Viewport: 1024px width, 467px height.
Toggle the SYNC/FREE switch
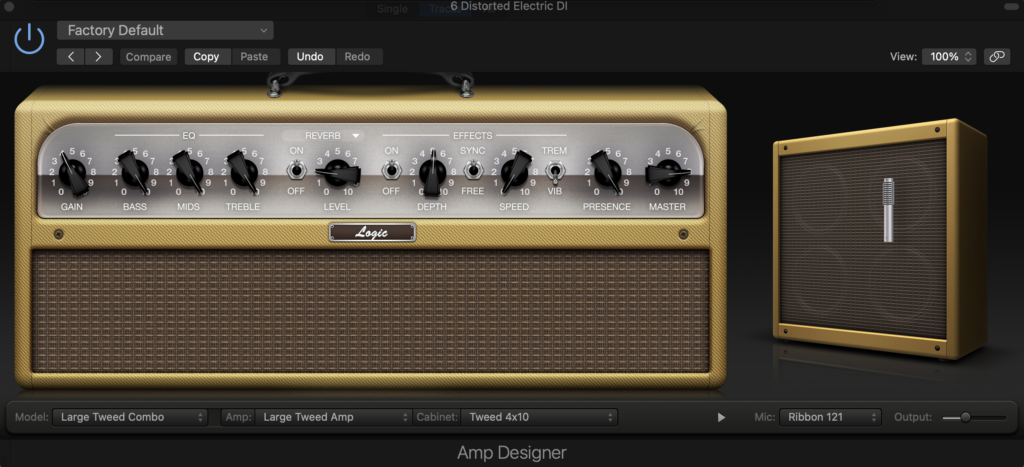coord(473,170)
